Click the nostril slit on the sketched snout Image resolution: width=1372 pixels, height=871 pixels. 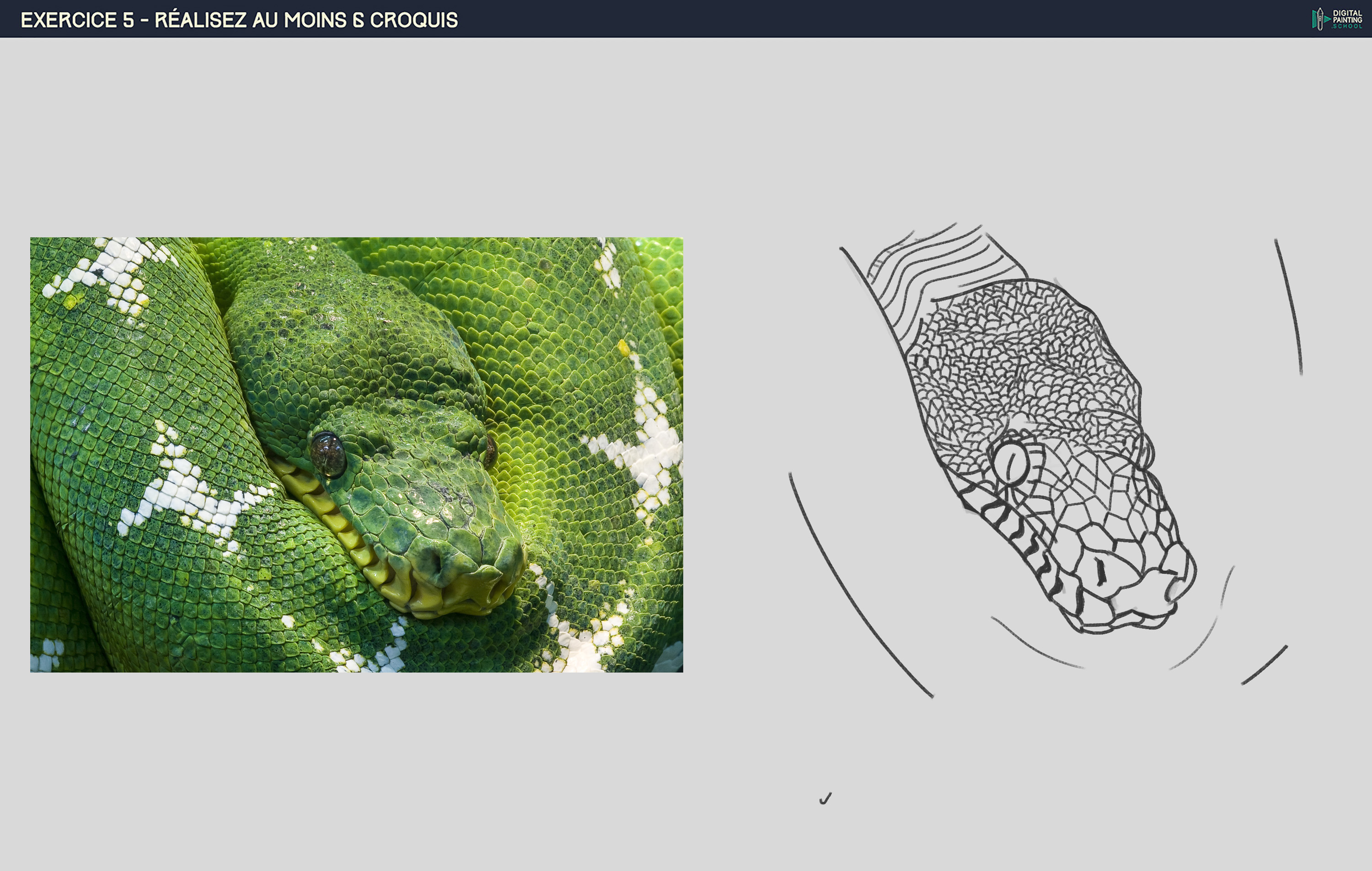click(x=1100, y=572)
